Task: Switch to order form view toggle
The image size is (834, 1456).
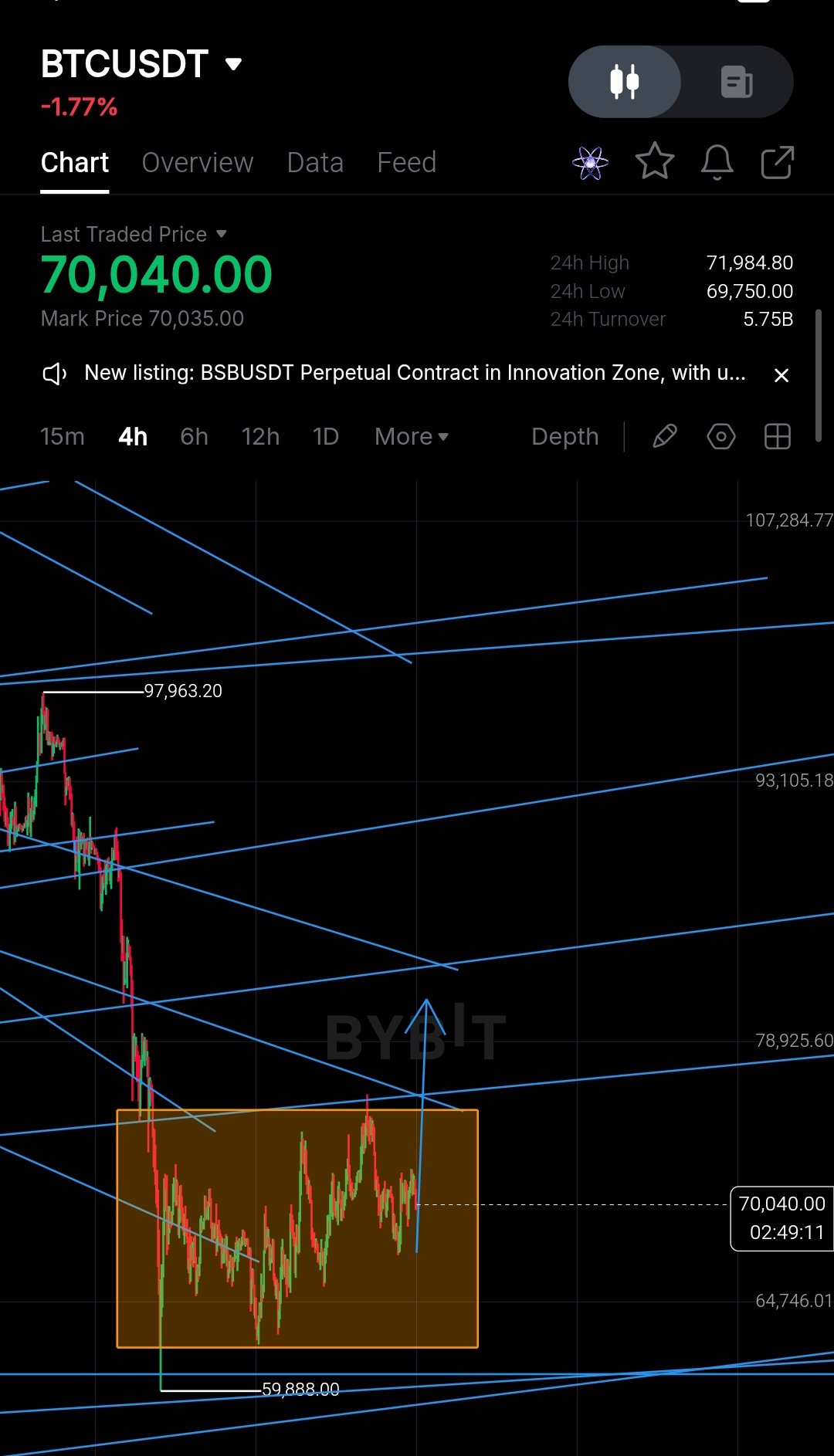Action: pyautogui.click(x=737, y=82)
